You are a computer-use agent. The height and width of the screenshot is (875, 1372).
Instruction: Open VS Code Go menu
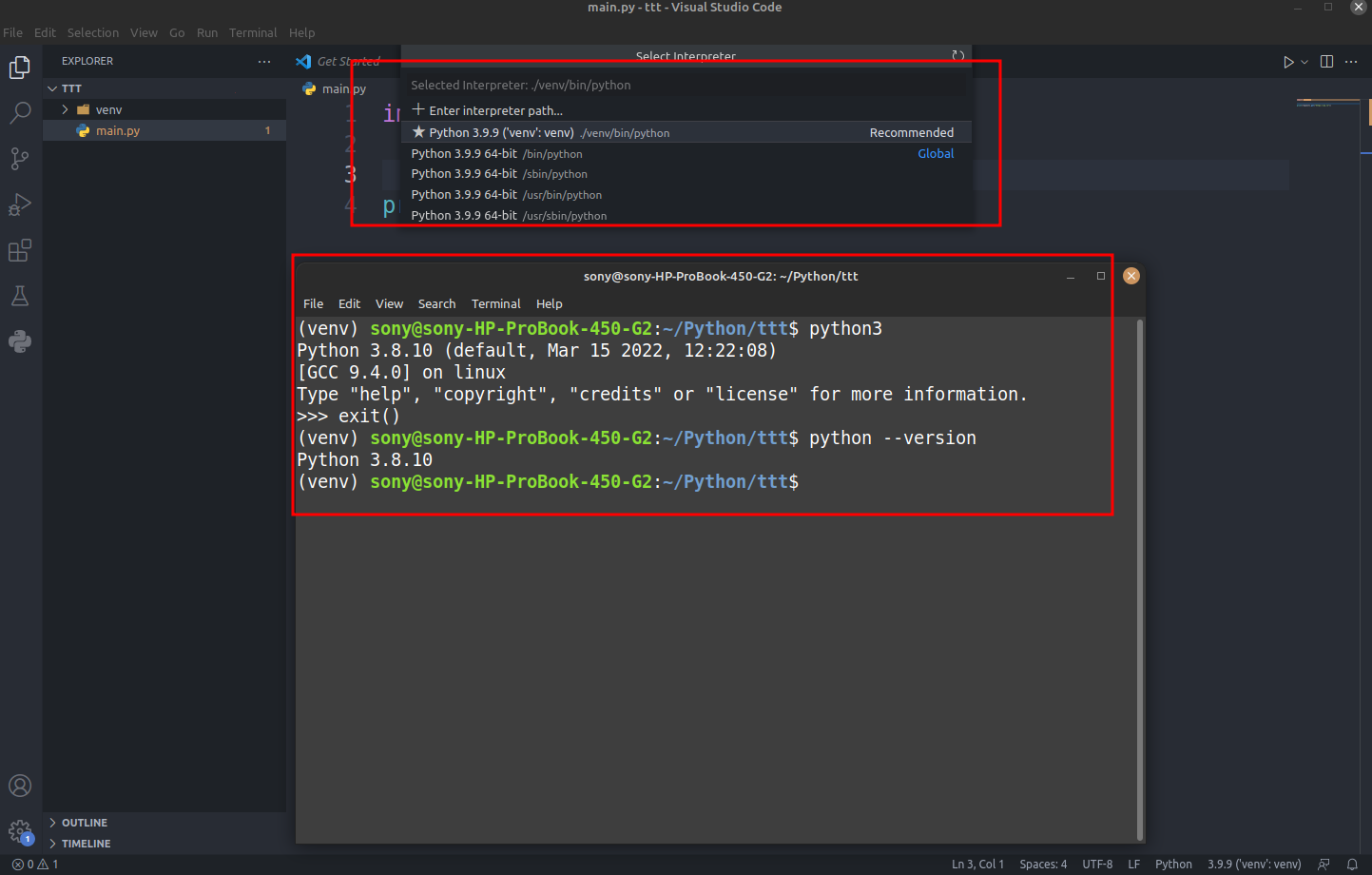coord(177,32)
